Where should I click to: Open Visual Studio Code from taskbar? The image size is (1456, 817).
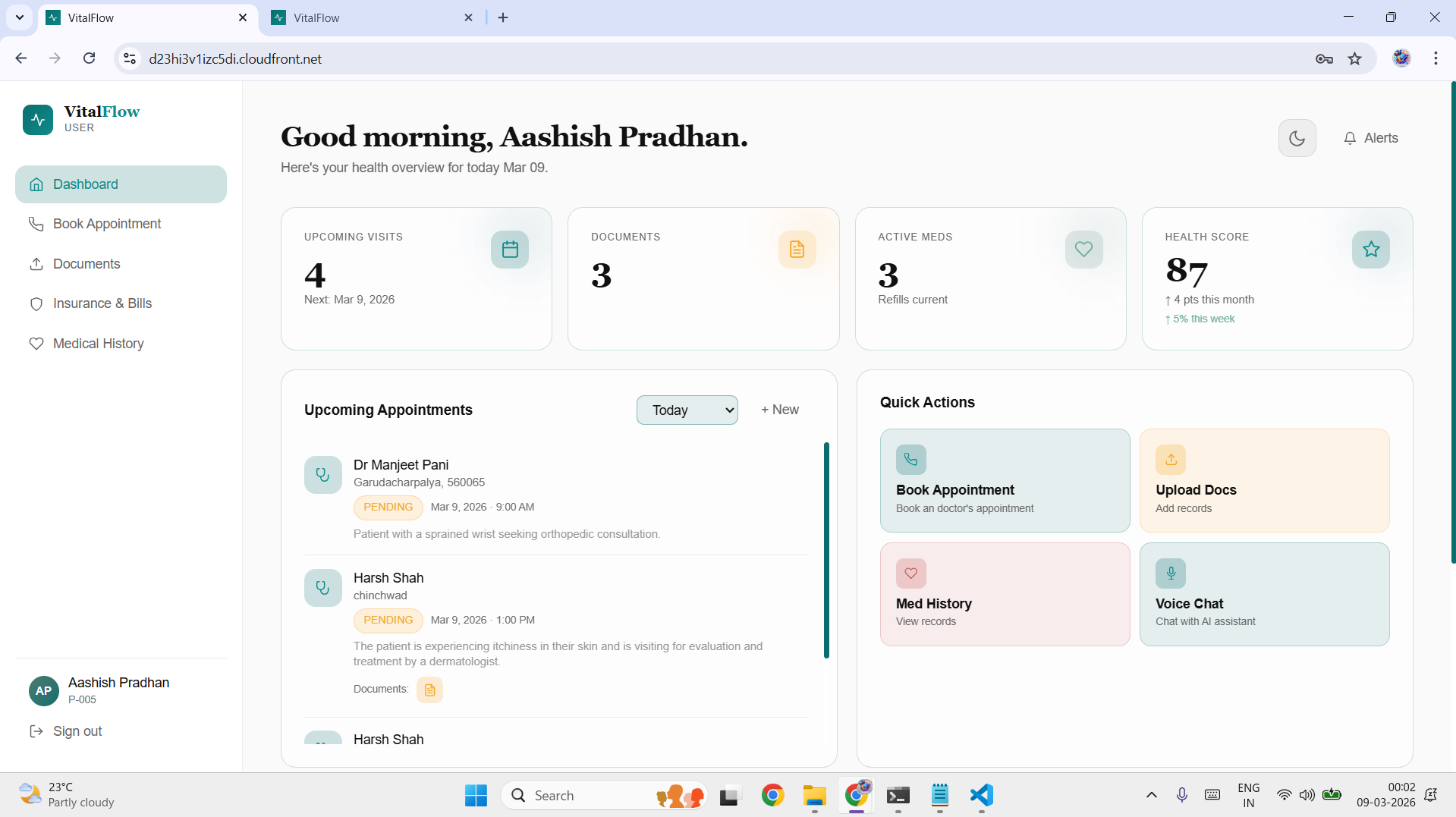981,795
